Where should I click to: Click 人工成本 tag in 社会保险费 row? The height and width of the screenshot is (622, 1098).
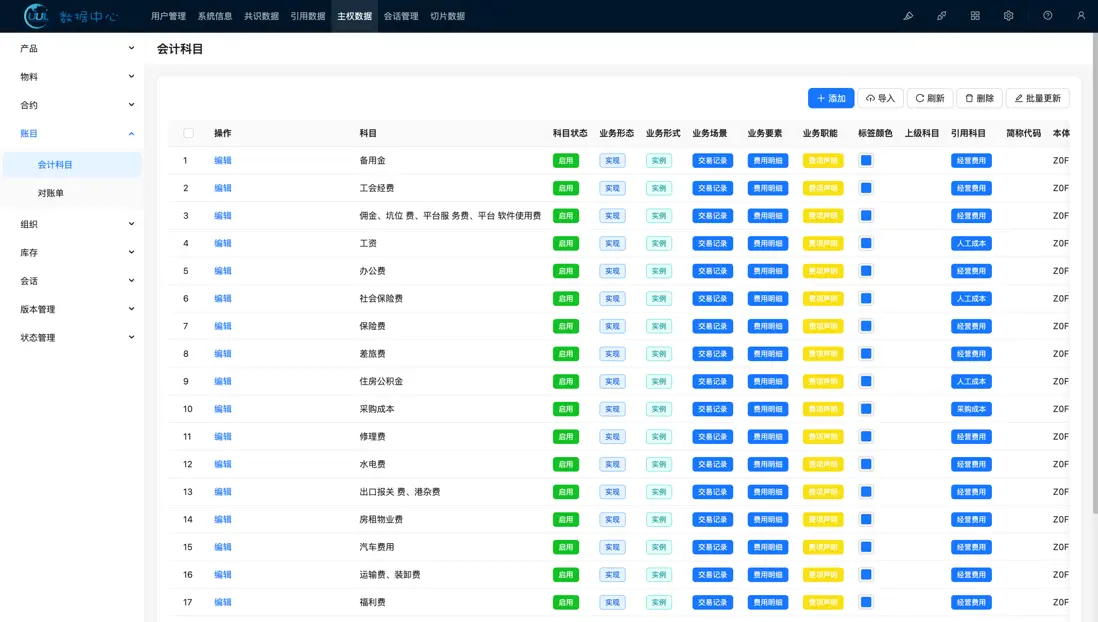coord(971,298)
